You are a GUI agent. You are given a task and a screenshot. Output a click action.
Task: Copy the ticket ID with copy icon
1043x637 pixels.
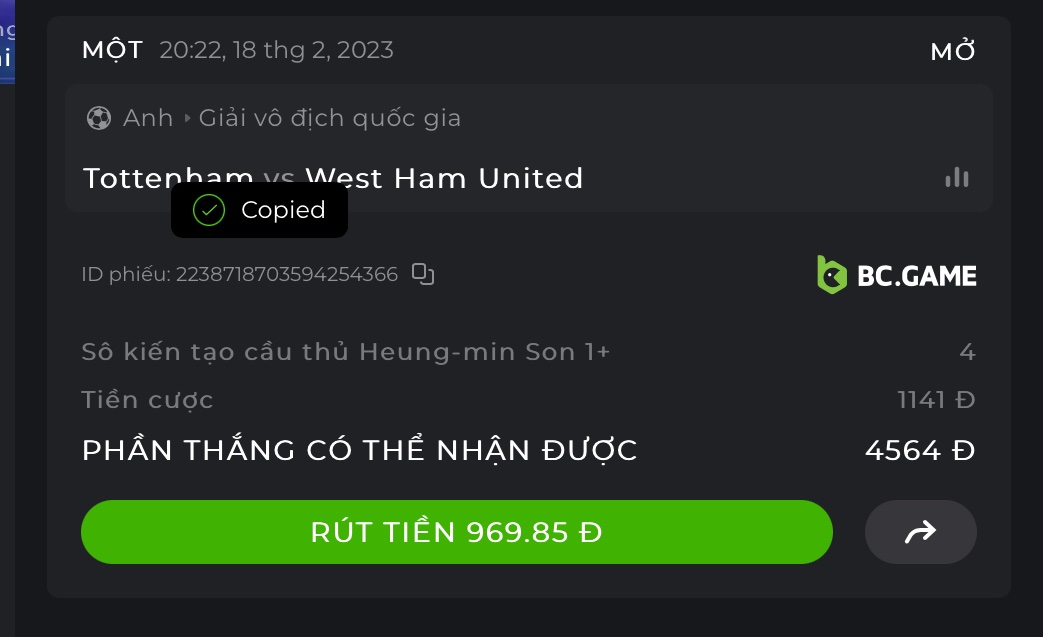coord(423,274)
